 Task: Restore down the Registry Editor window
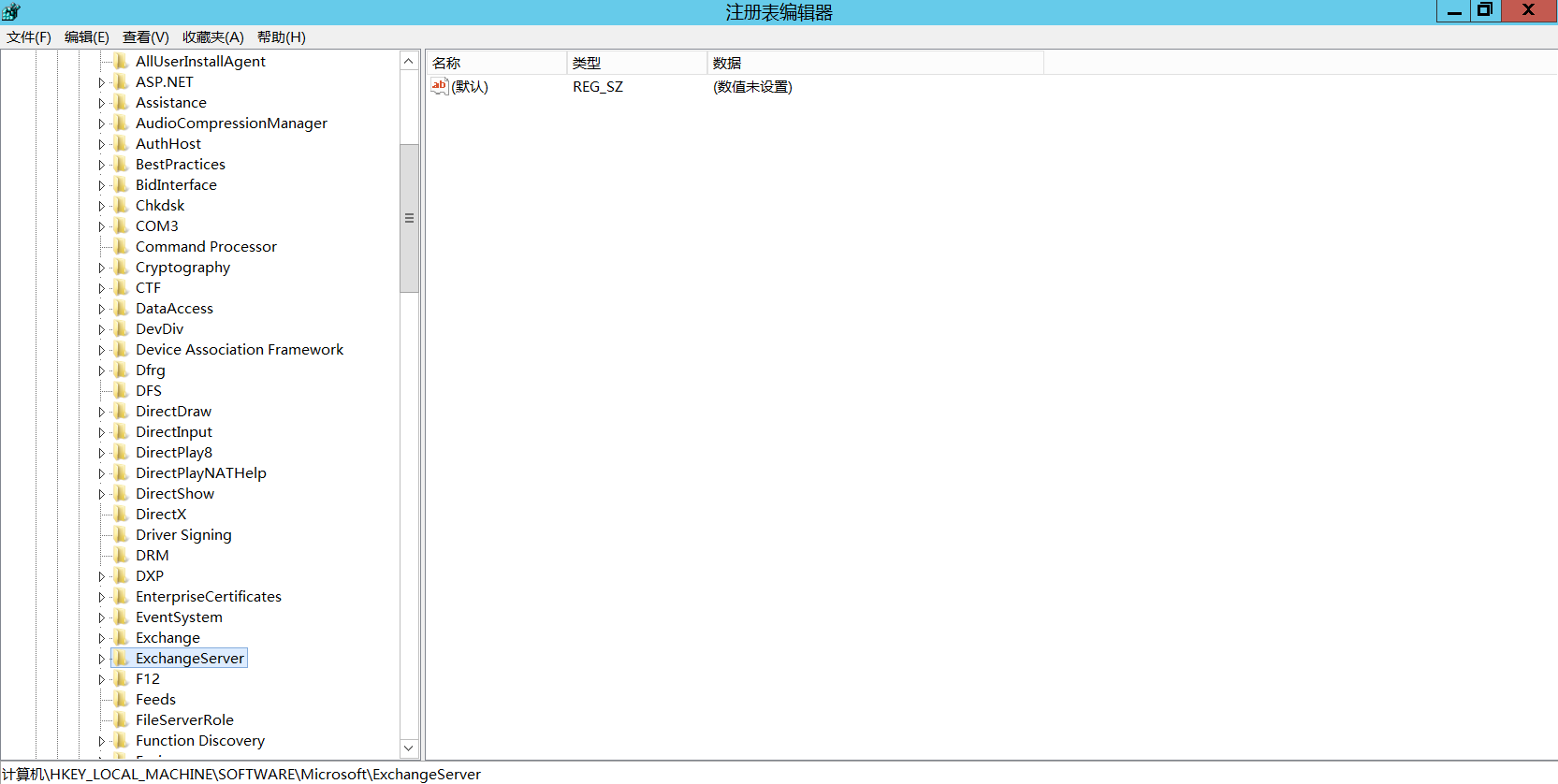(1485, 10)
